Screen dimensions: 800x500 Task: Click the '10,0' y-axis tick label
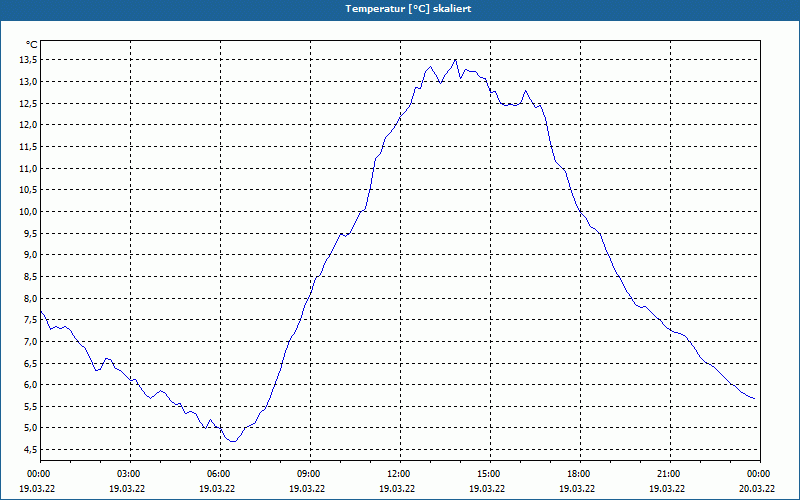click(x=29, y=212)
